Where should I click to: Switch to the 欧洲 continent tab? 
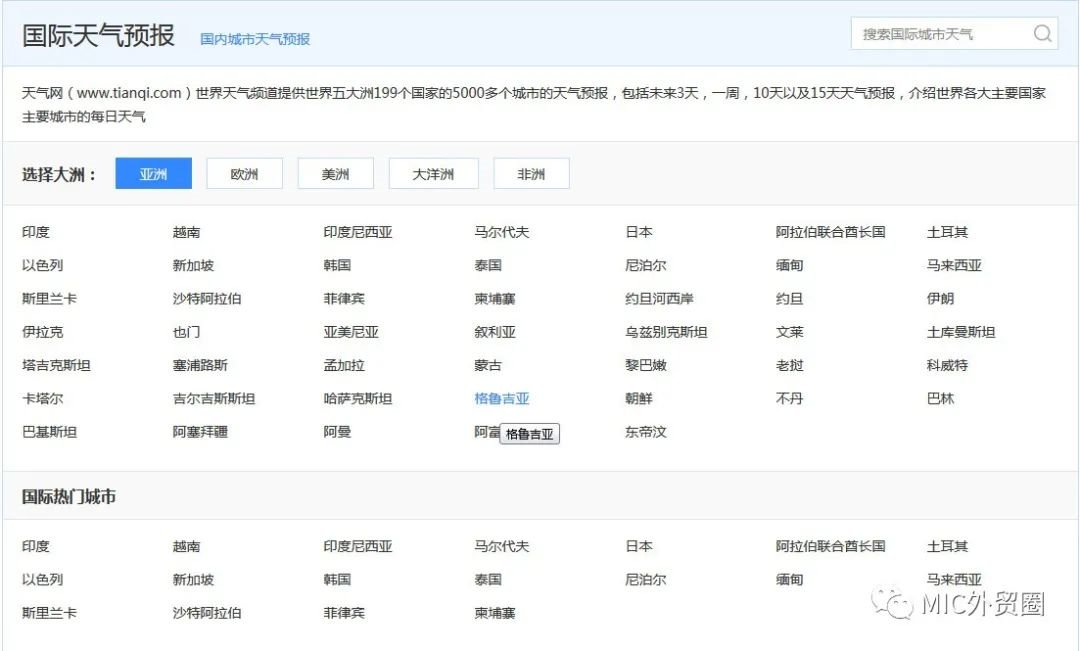[x=244, y=172]
